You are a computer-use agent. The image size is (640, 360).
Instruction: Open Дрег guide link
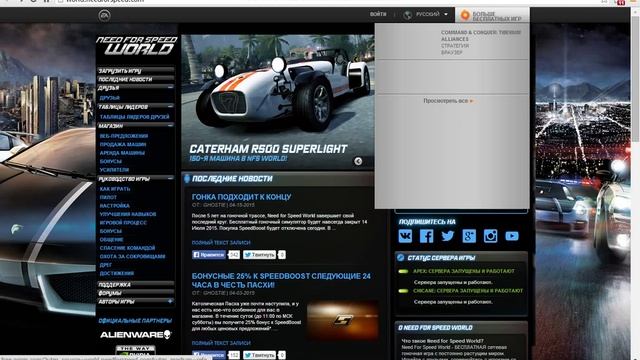pos(106,265)
